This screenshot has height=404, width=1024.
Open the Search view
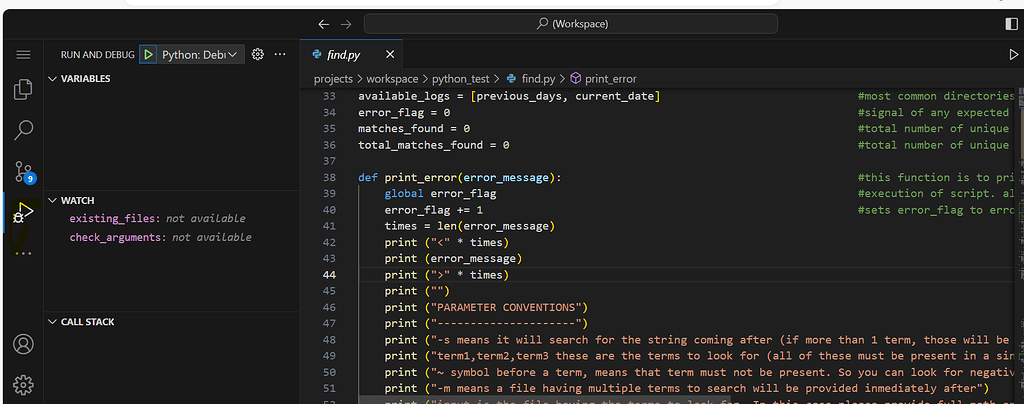click(x=24, y=130)
